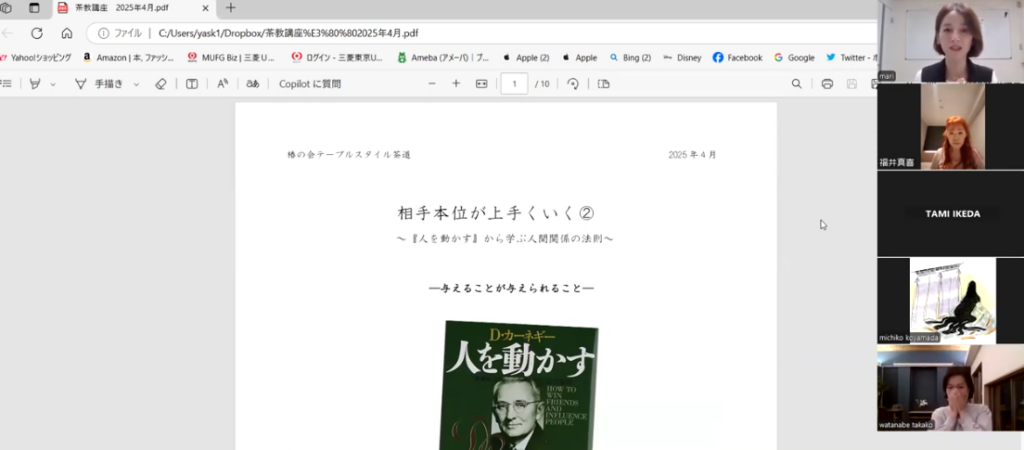Zoom out with the minus button

(x=432, y=84)
